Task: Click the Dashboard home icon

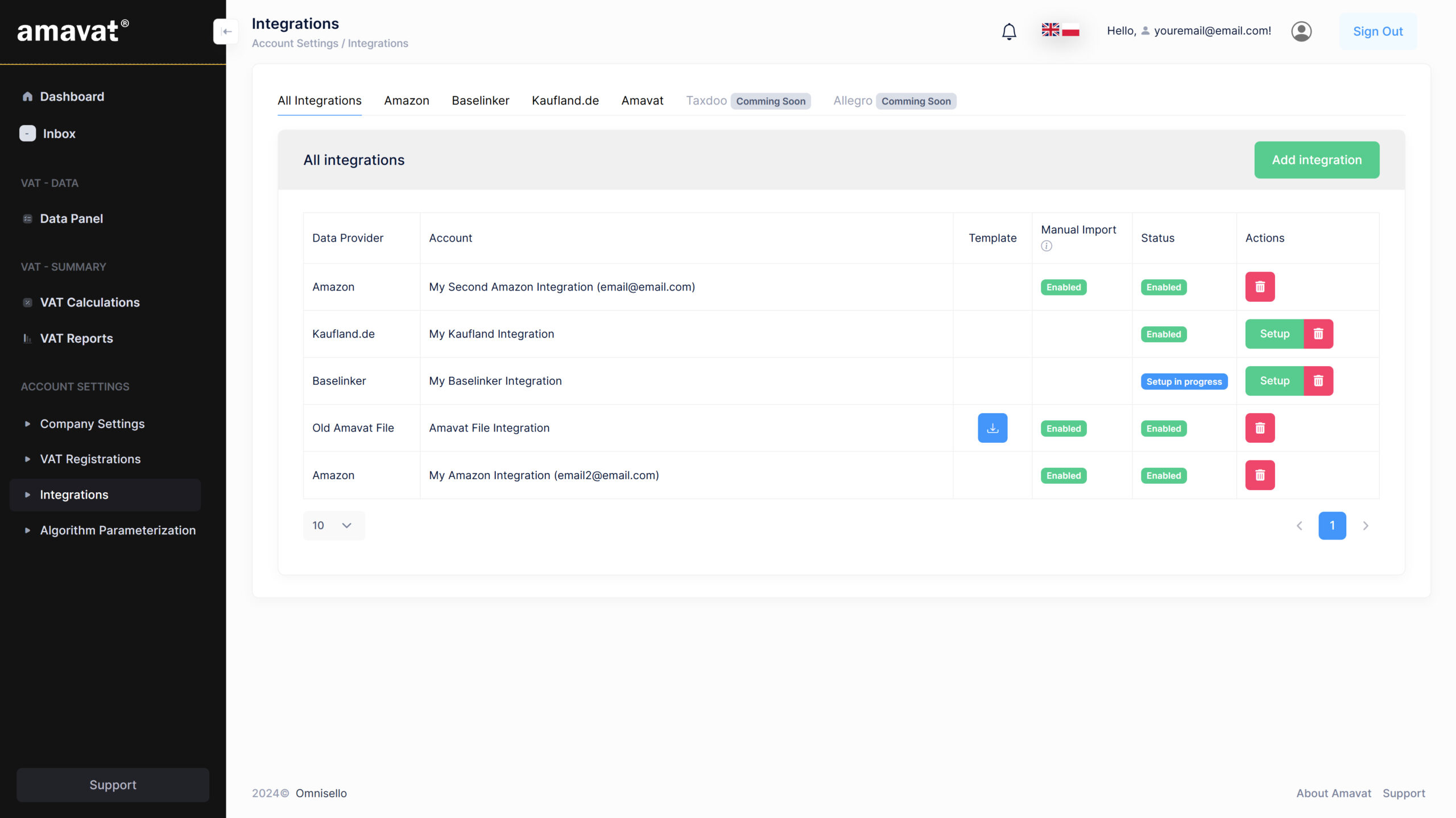Action: coord(27,96)
